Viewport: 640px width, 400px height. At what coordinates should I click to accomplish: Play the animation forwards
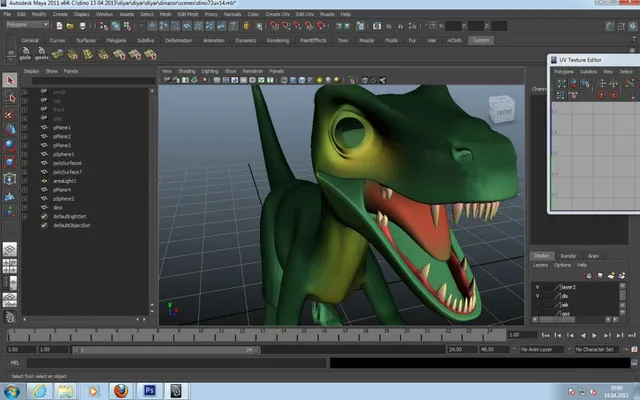tap(595, 336)
